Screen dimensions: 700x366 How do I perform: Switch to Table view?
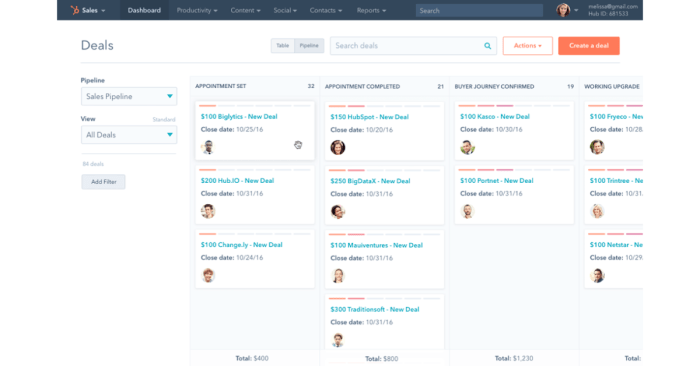pos(283,46)
